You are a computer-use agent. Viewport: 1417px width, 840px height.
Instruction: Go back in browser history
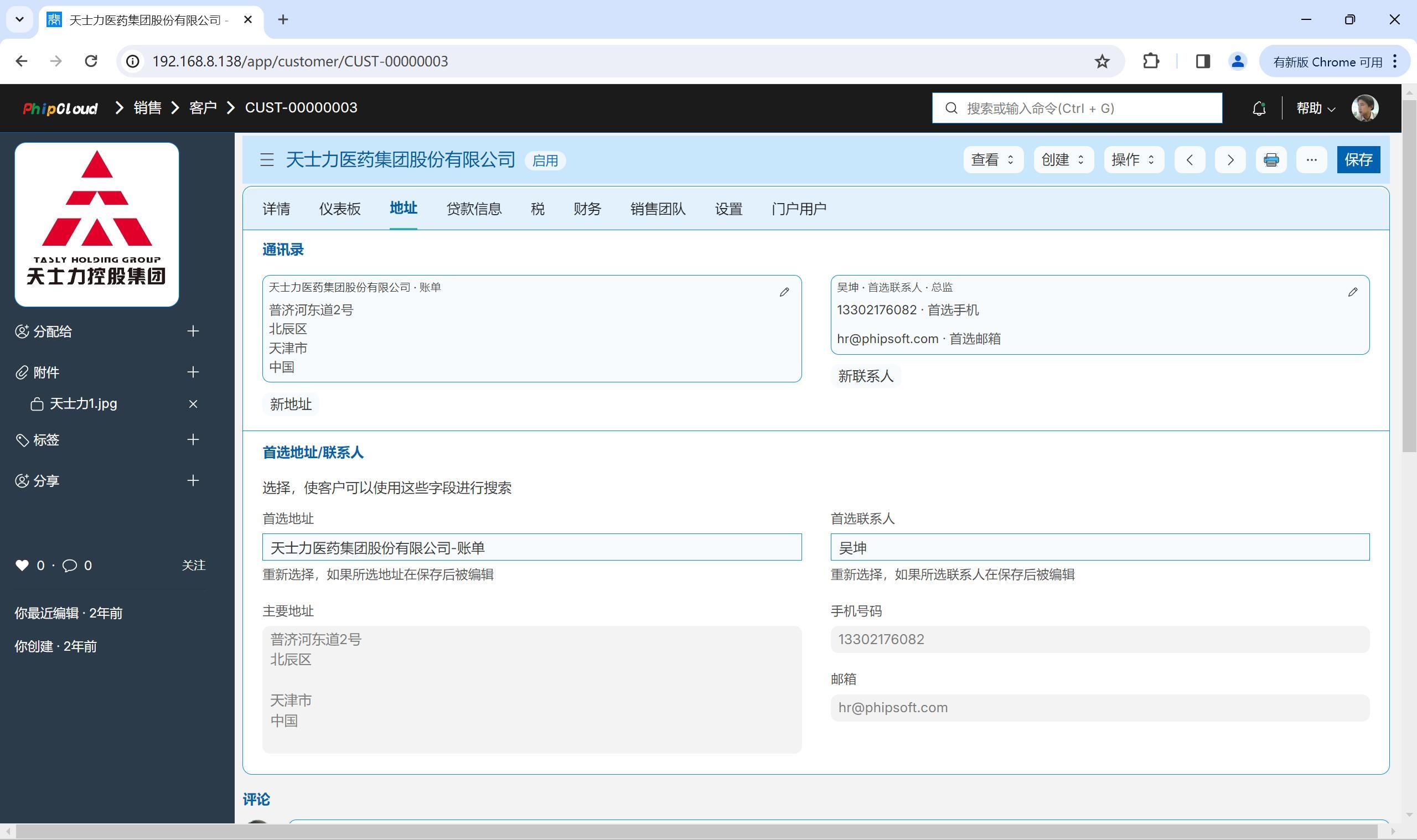coord(22,61)
